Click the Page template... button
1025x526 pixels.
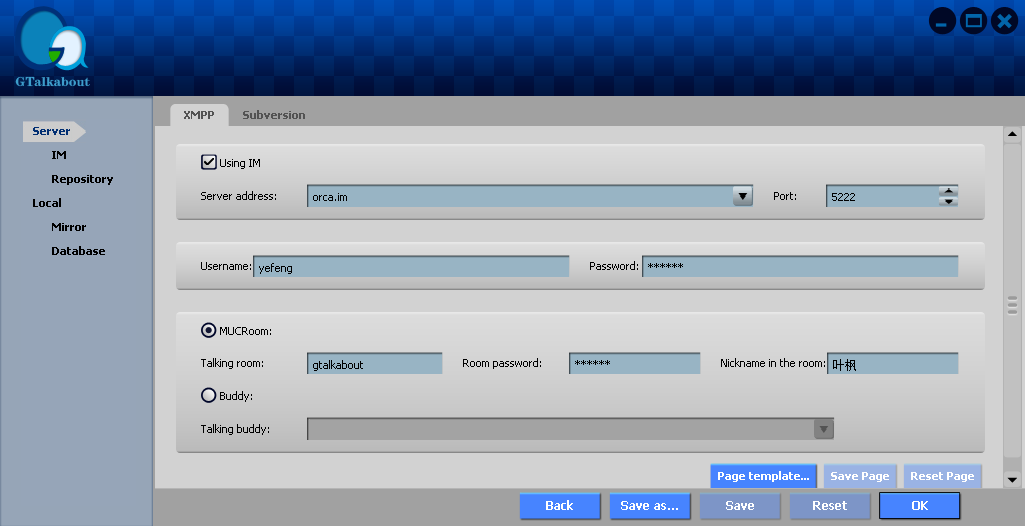[x=763, y=476]
